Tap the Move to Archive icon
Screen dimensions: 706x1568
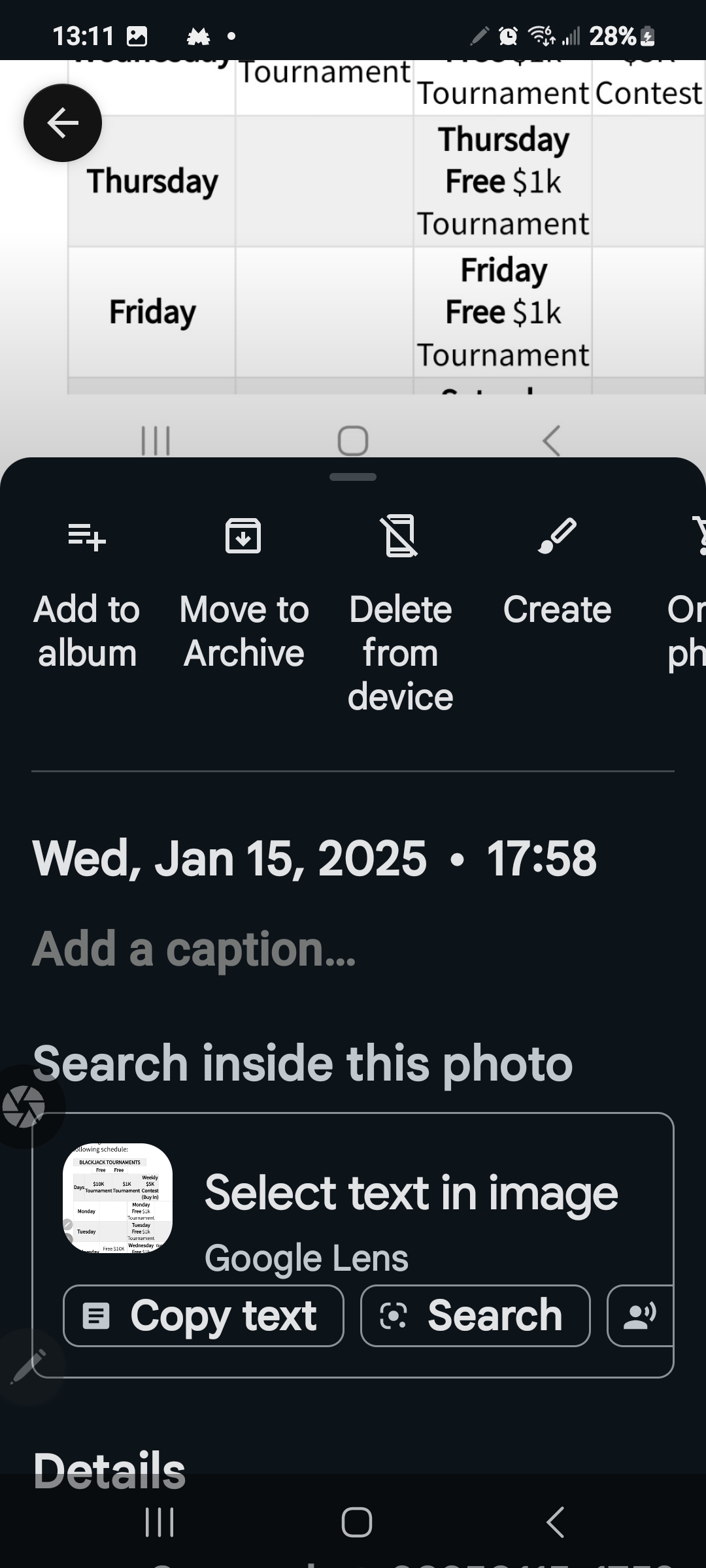[243, 536]
